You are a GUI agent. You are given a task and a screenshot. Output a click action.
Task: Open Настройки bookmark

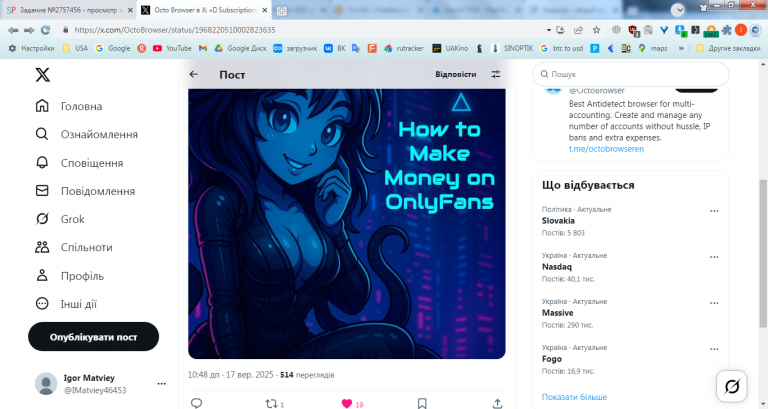point(31,48)
